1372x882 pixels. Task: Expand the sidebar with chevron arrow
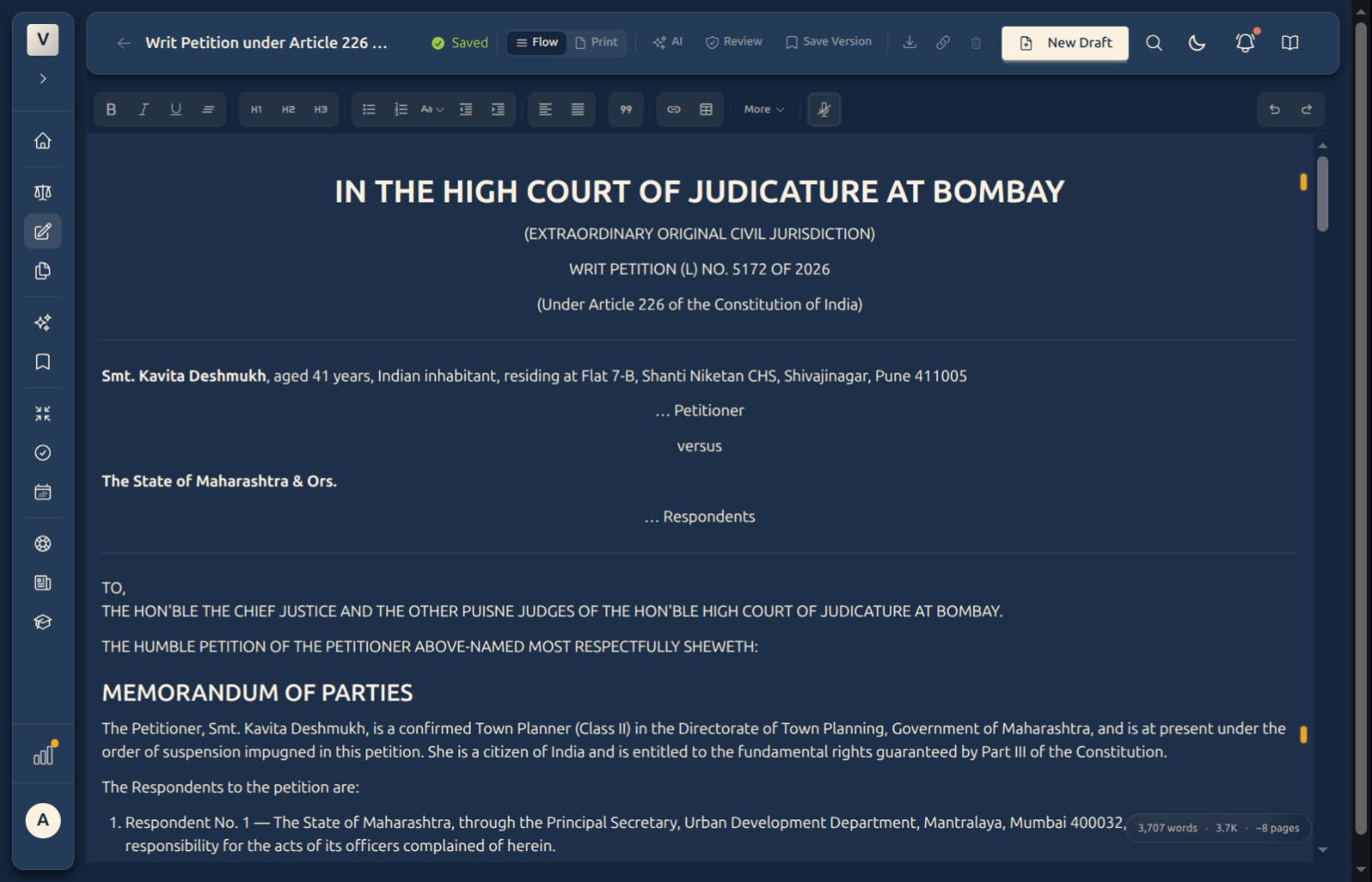click(43, 79)
